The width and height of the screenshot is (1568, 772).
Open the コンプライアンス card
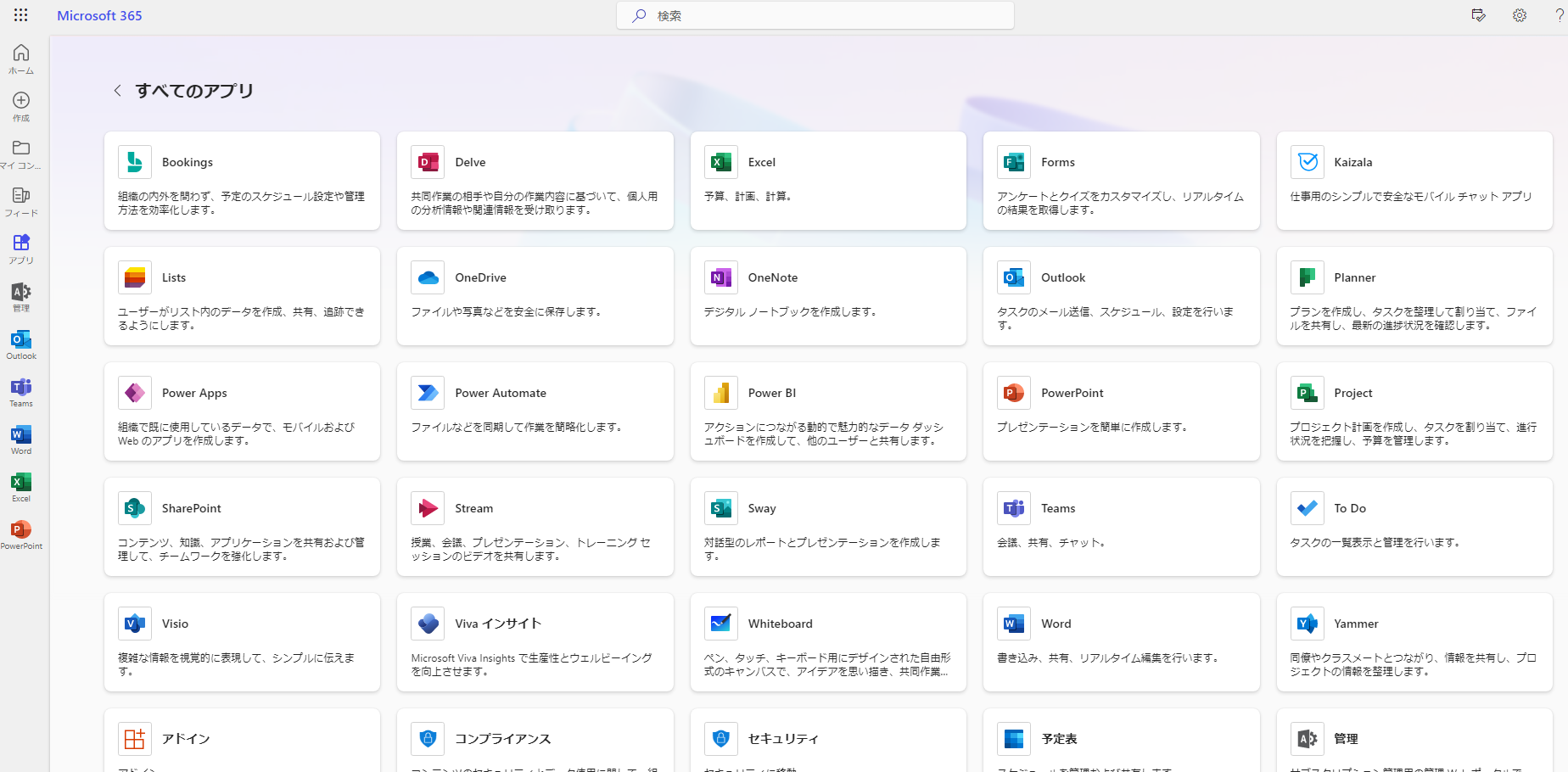point(535,740)
